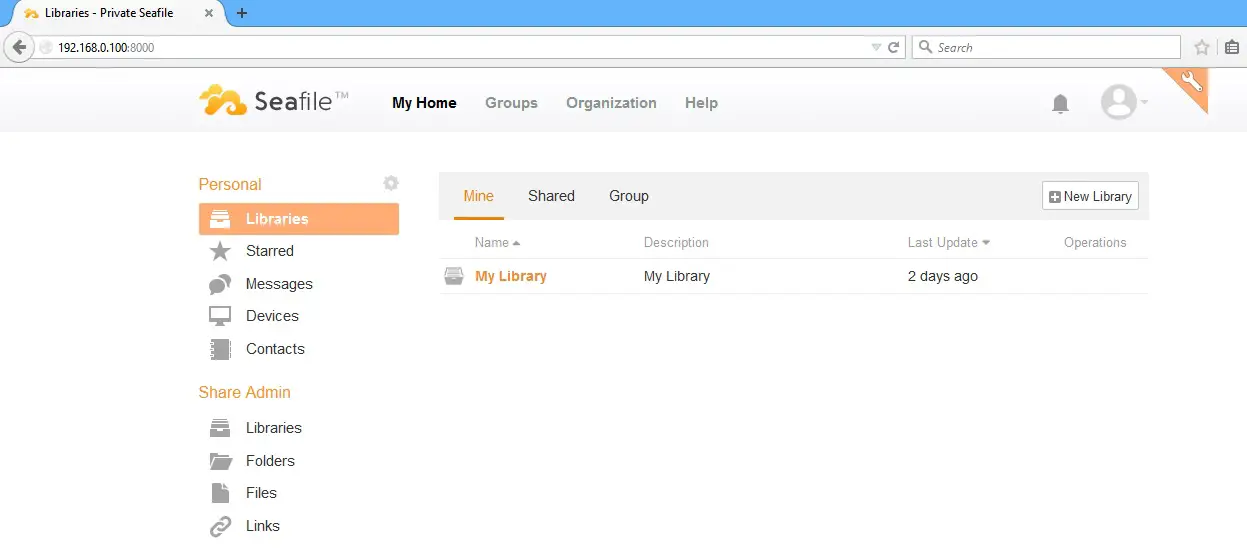Click the Description column header
This screenshot has width=1247, height=560.
pos(676,243)
